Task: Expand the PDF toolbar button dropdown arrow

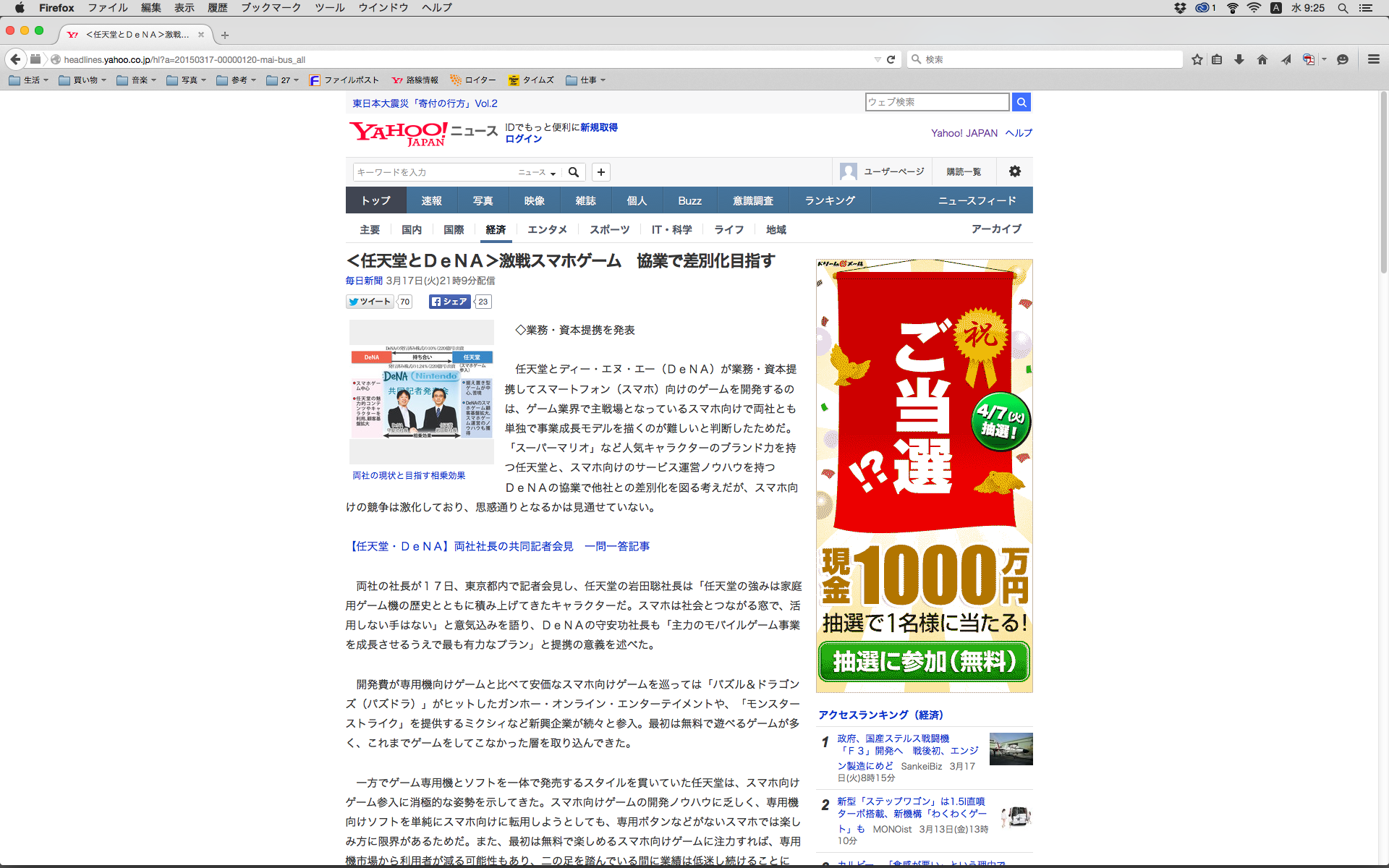Action: coord(1324,59)
